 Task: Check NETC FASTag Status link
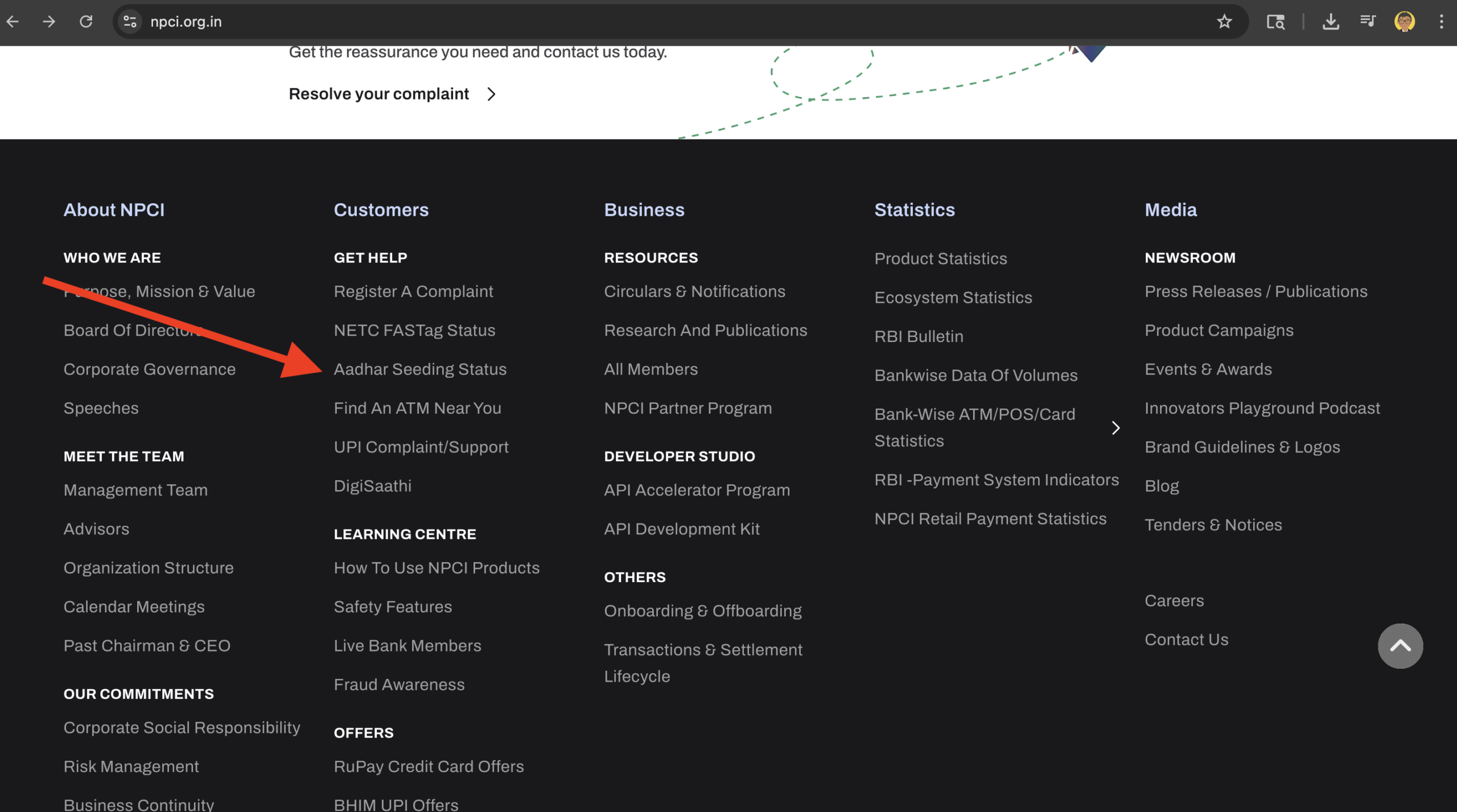pos(415,330)
